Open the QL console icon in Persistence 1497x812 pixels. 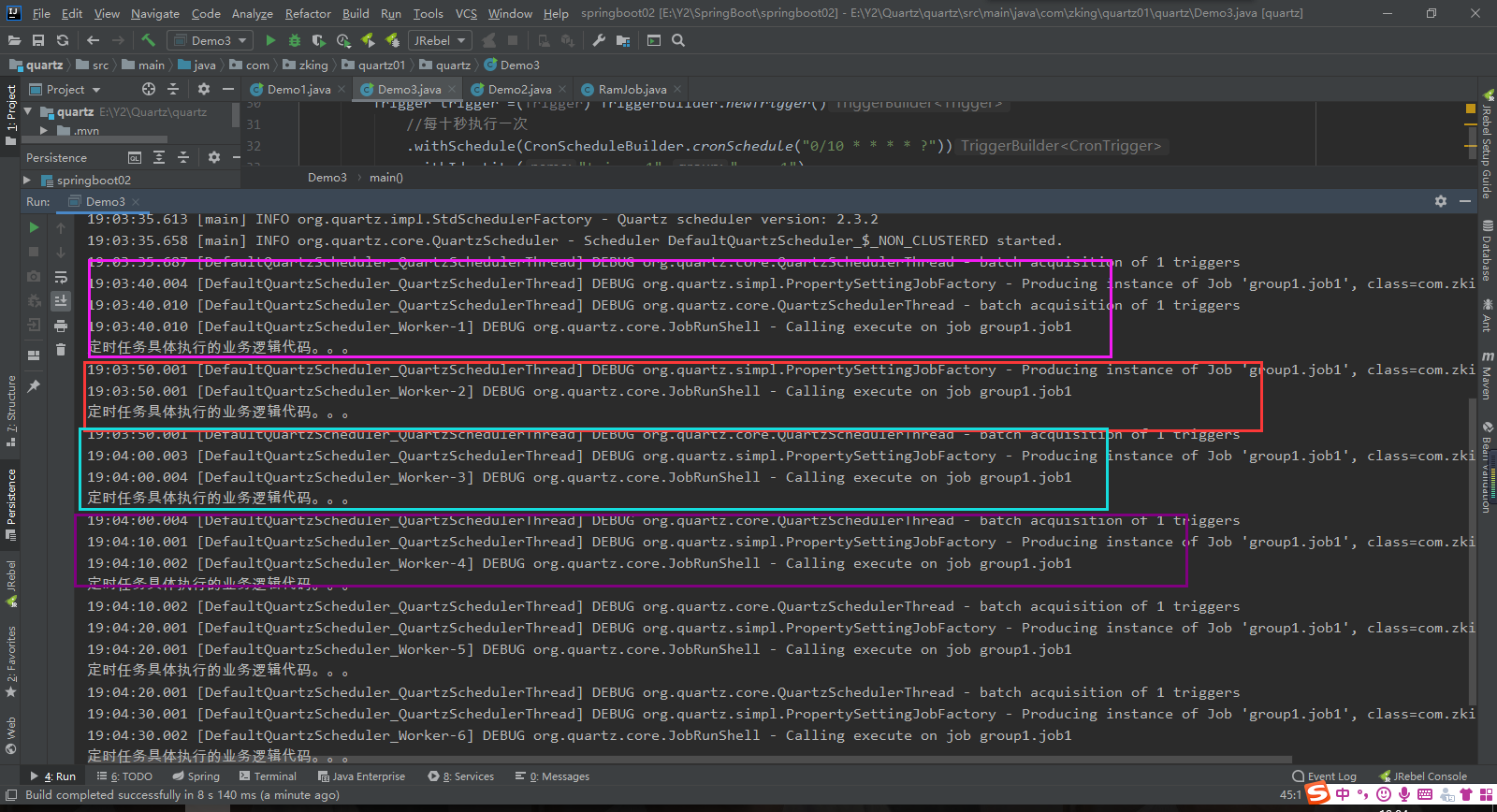[135, 157]
